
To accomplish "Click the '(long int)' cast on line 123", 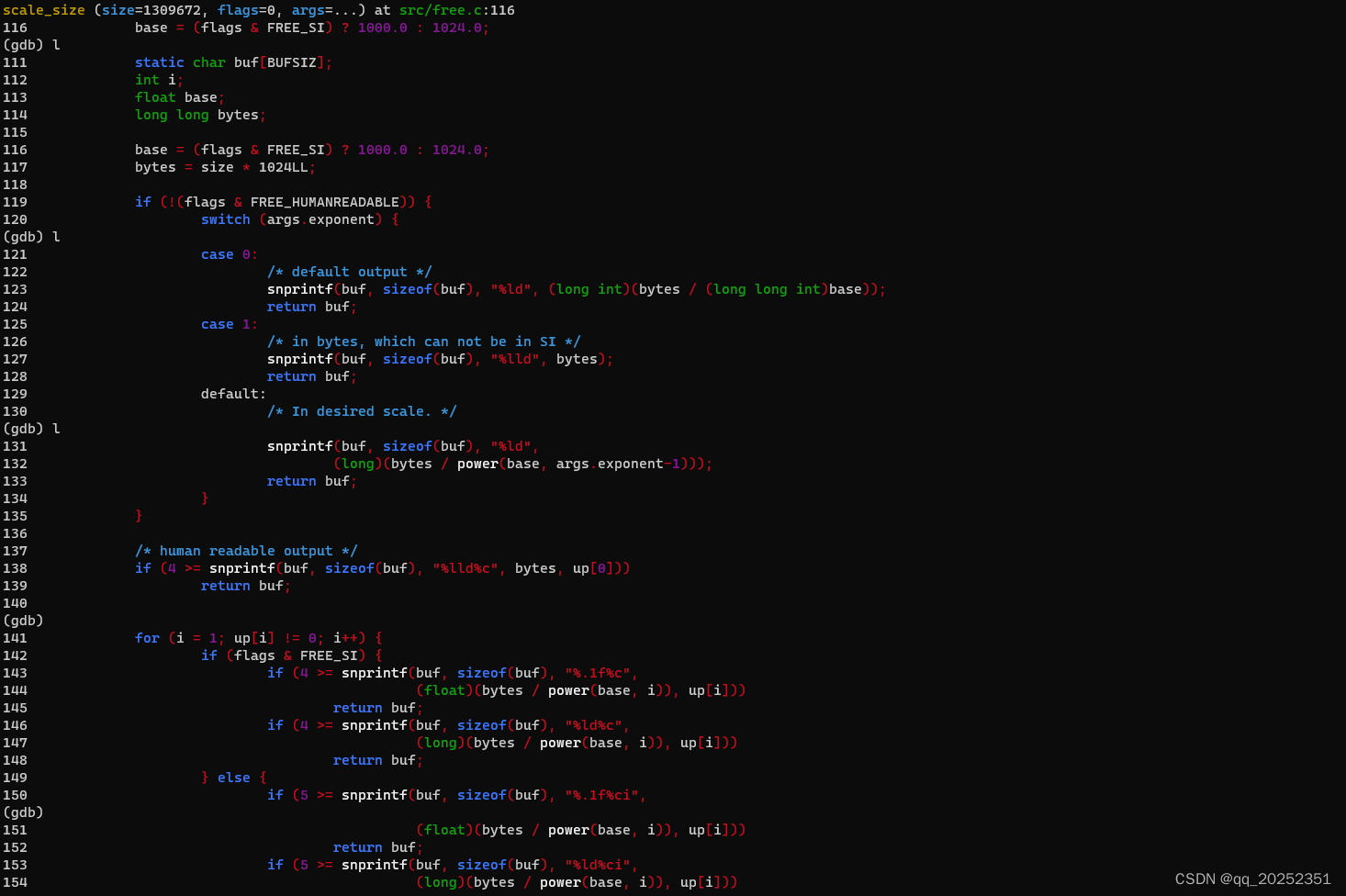I will (589, 289).
